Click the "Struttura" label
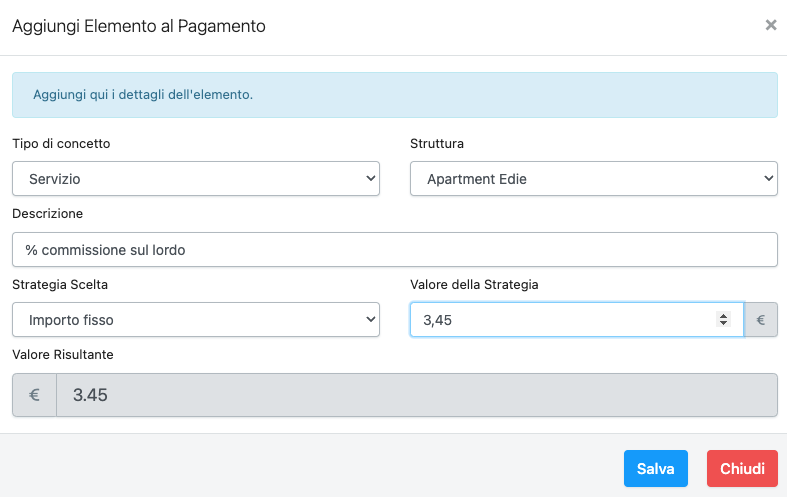The width and height of the screenshot is (787, 497). 437,143
